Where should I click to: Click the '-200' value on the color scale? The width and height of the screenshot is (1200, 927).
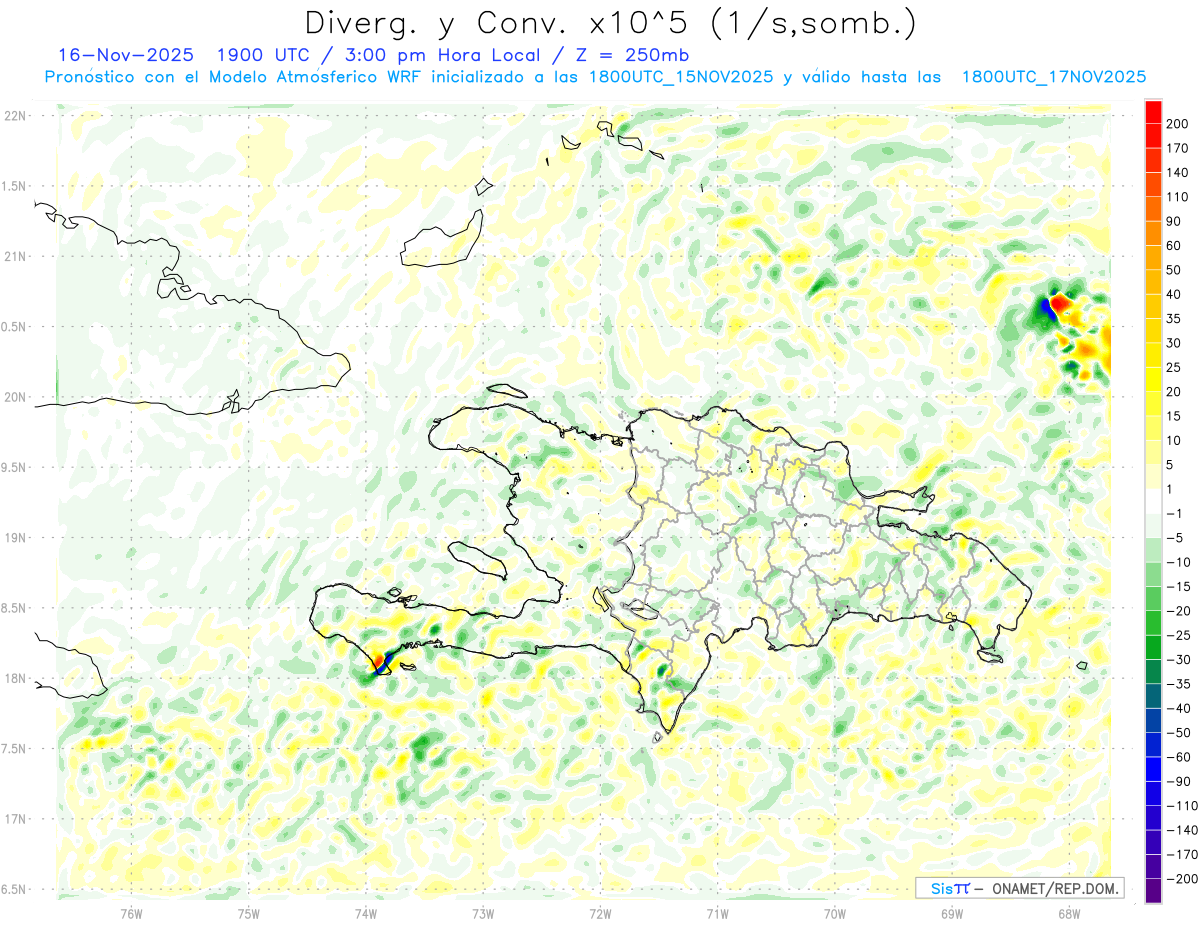tap(1181, 878)
